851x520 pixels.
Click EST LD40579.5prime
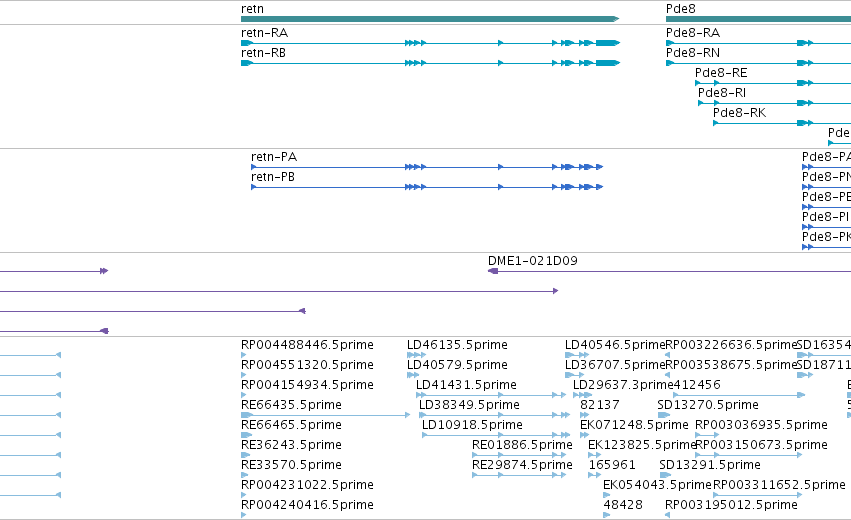(x=458, y=365)
